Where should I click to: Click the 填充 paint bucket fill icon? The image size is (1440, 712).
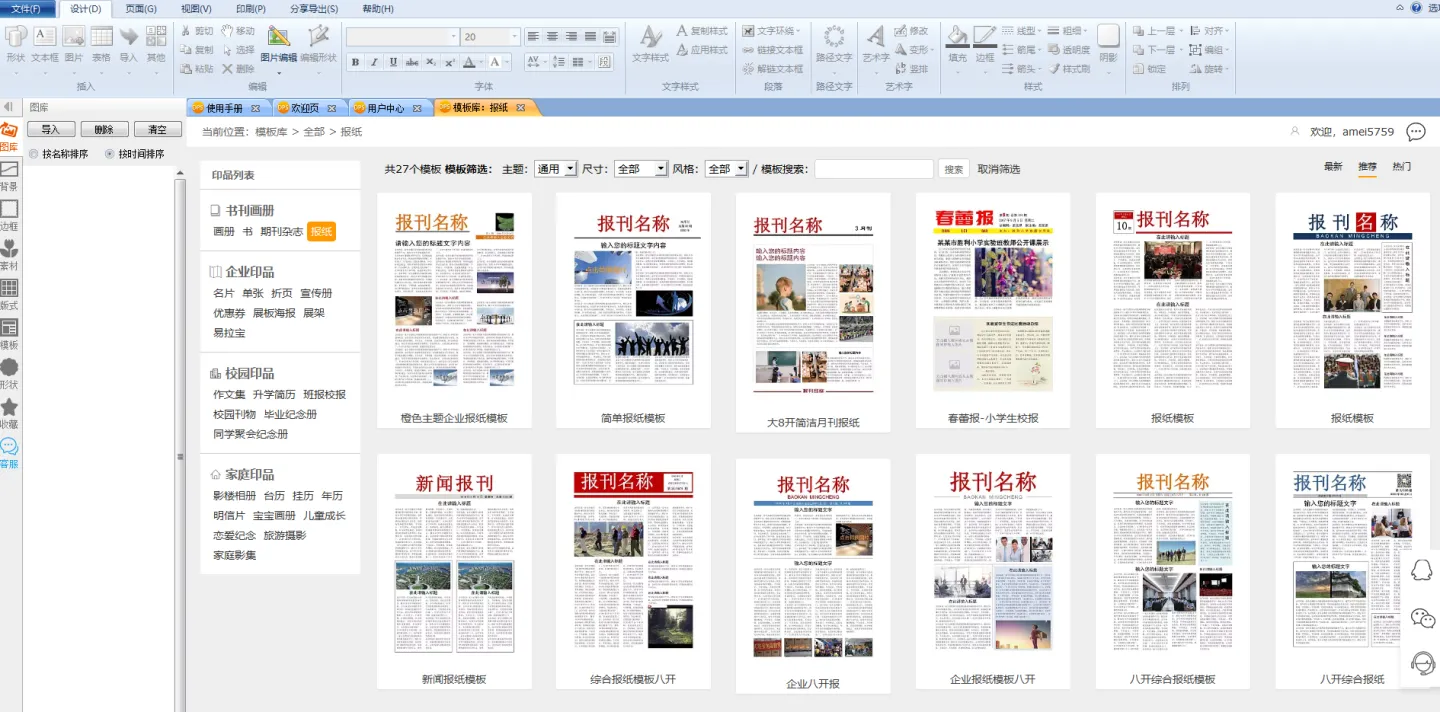click(x=957, y=44)
